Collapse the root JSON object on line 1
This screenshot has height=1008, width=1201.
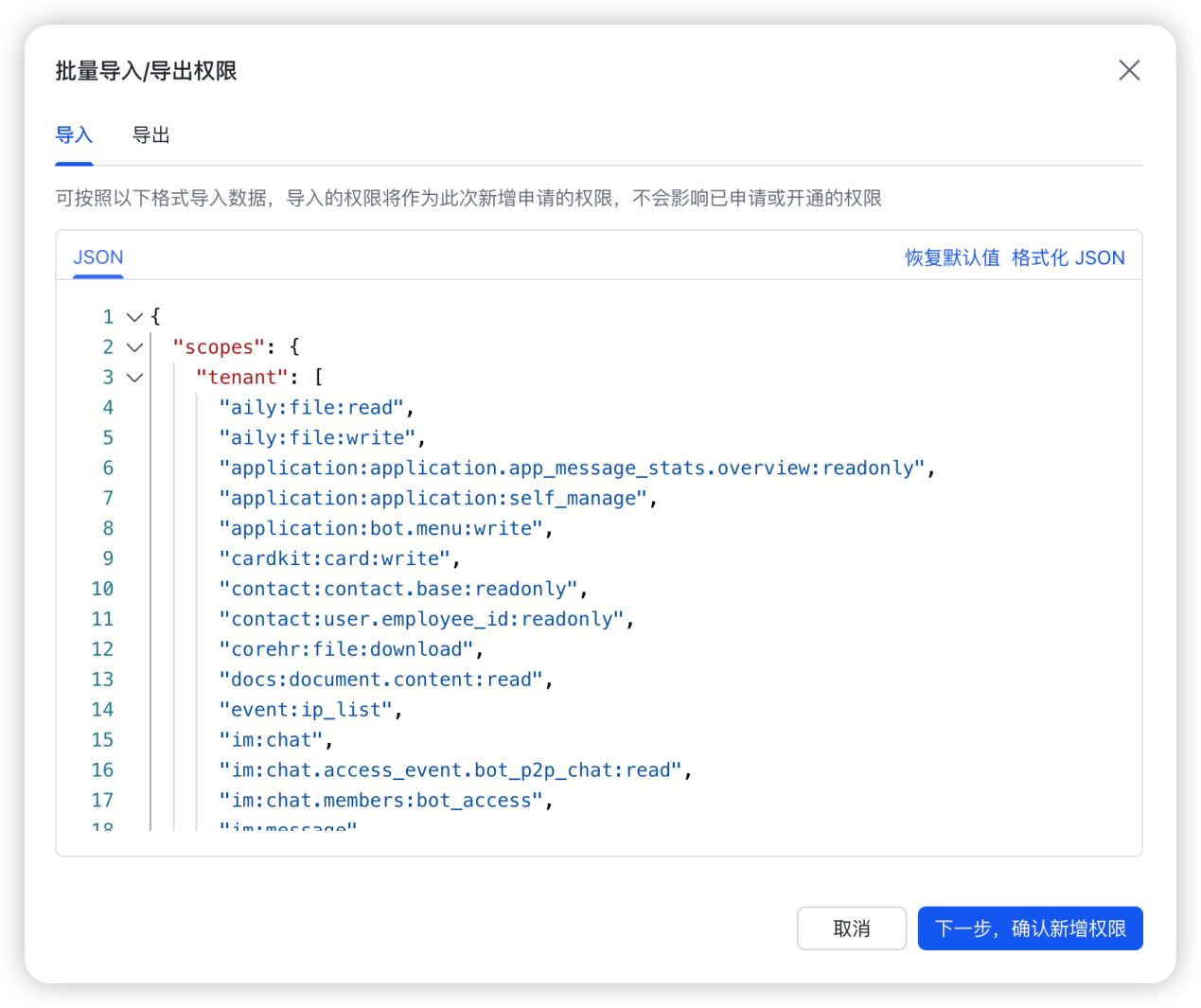133,316
